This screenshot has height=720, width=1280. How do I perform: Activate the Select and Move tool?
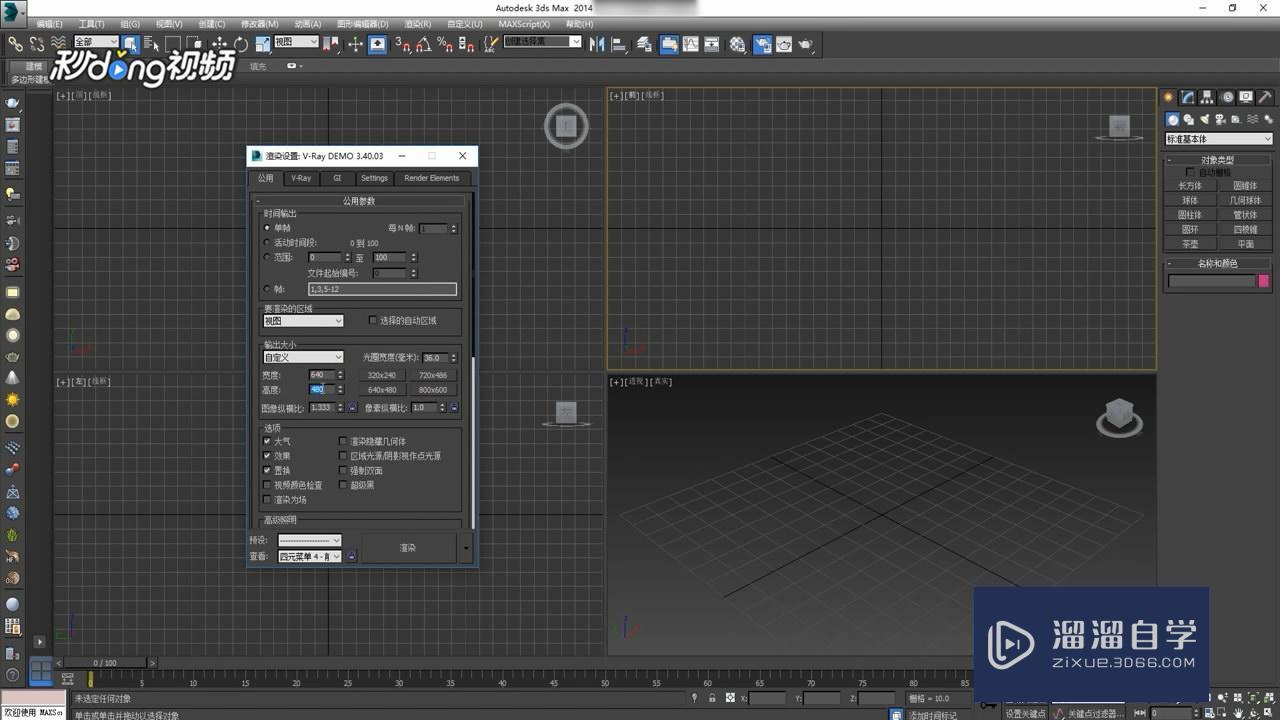(x=219, y=44)
